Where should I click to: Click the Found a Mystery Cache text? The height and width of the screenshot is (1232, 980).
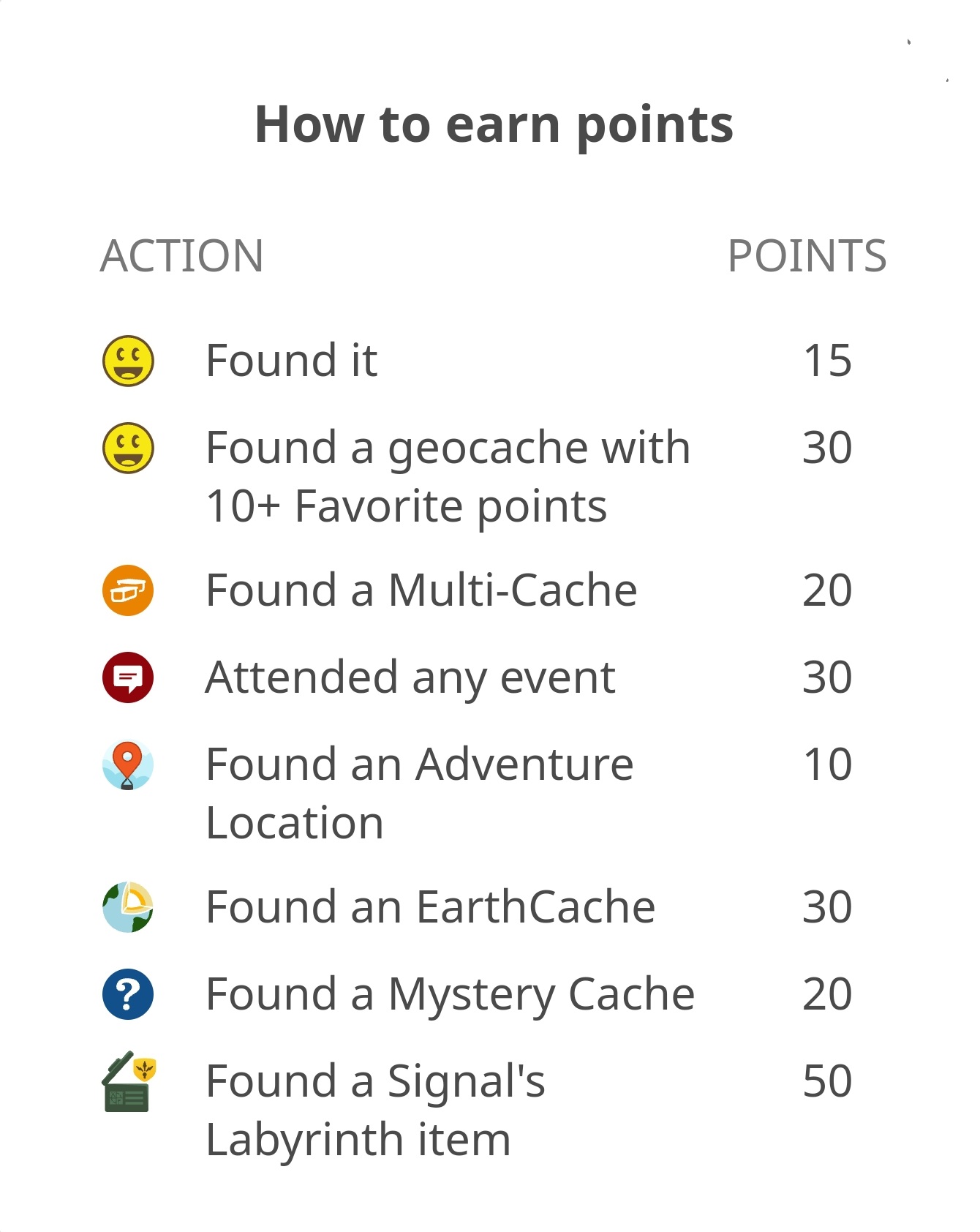point(450,994)
